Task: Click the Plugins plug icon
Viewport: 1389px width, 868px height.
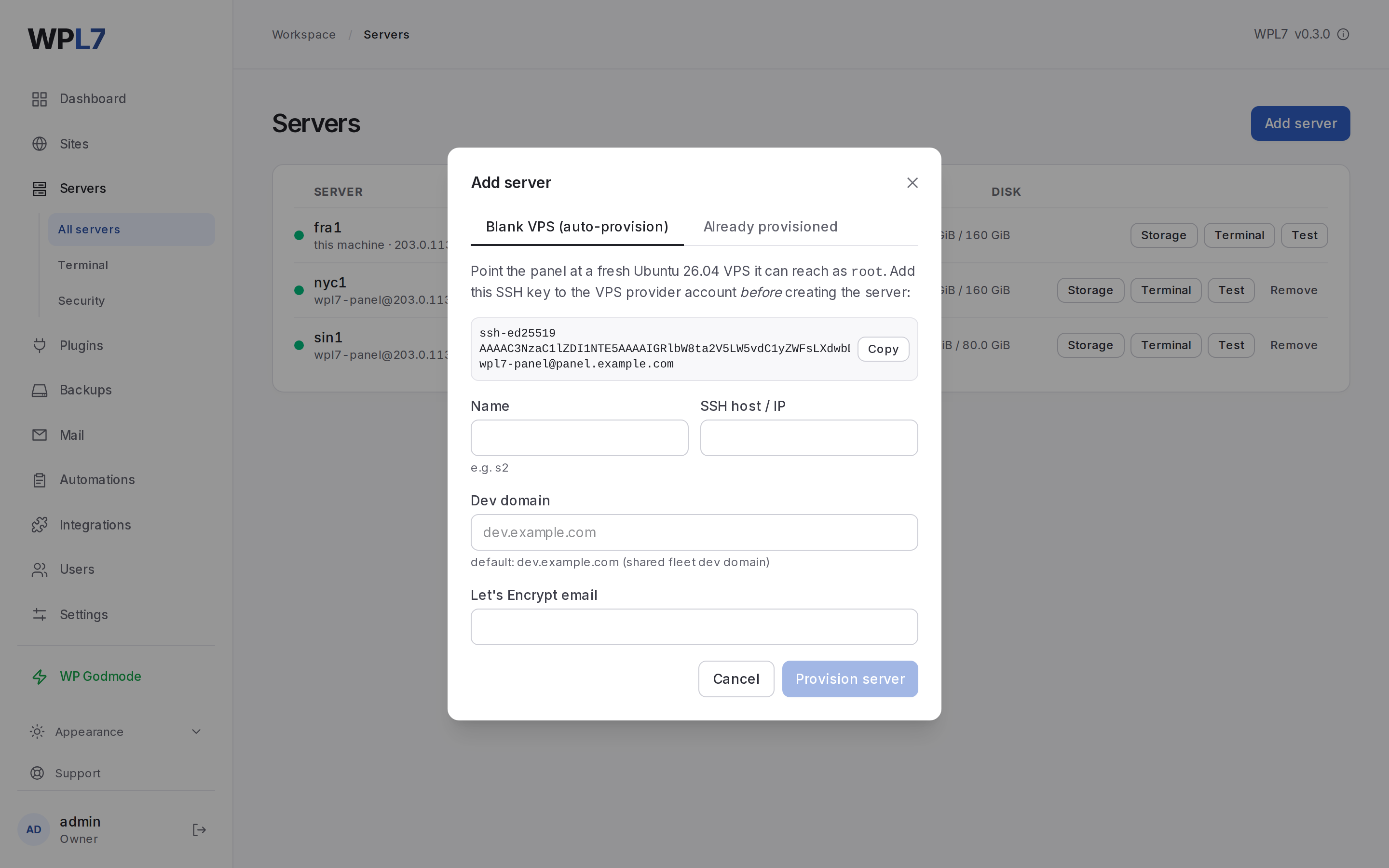Action: coord(39,346)
